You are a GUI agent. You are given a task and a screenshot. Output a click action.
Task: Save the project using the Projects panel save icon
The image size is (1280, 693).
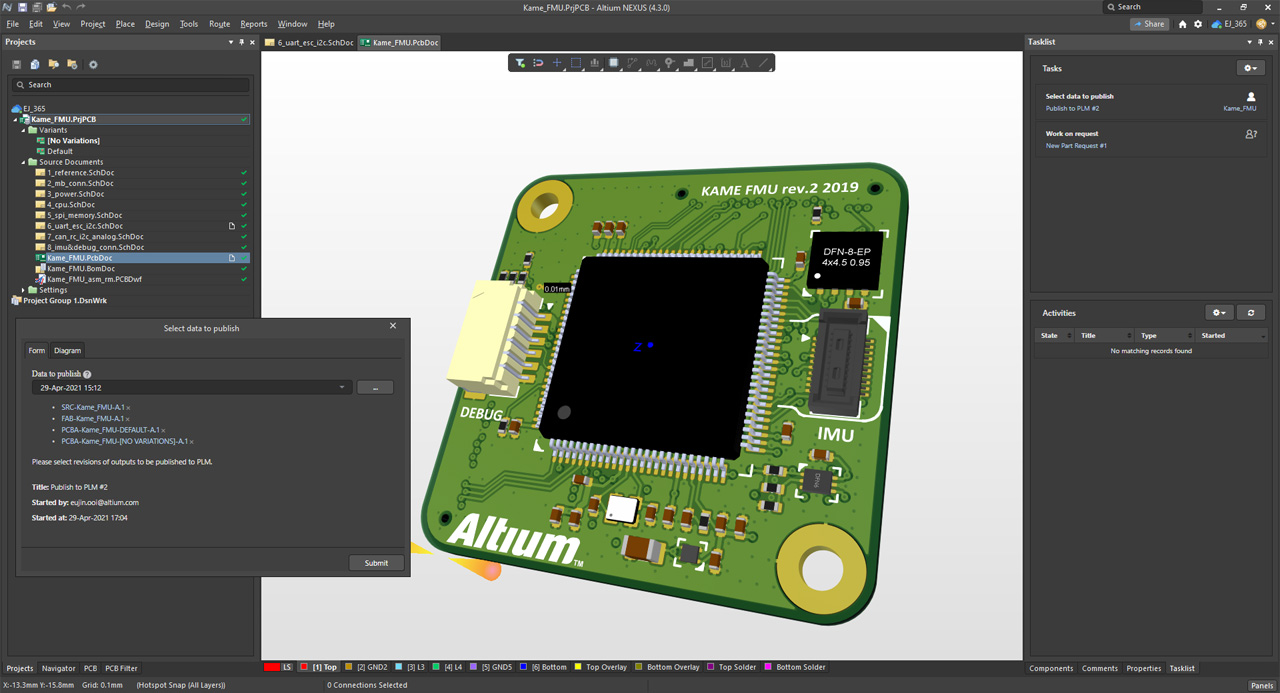pyautogui.click(x=16, y=64)
